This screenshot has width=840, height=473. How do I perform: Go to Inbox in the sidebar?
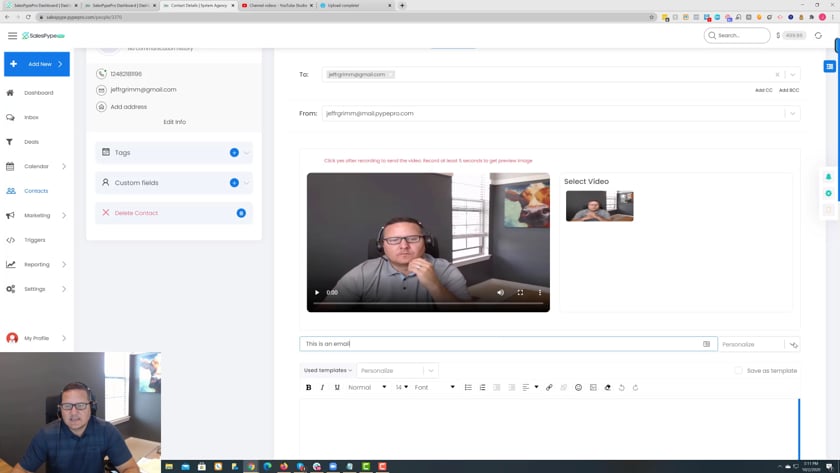coord(31,117)
